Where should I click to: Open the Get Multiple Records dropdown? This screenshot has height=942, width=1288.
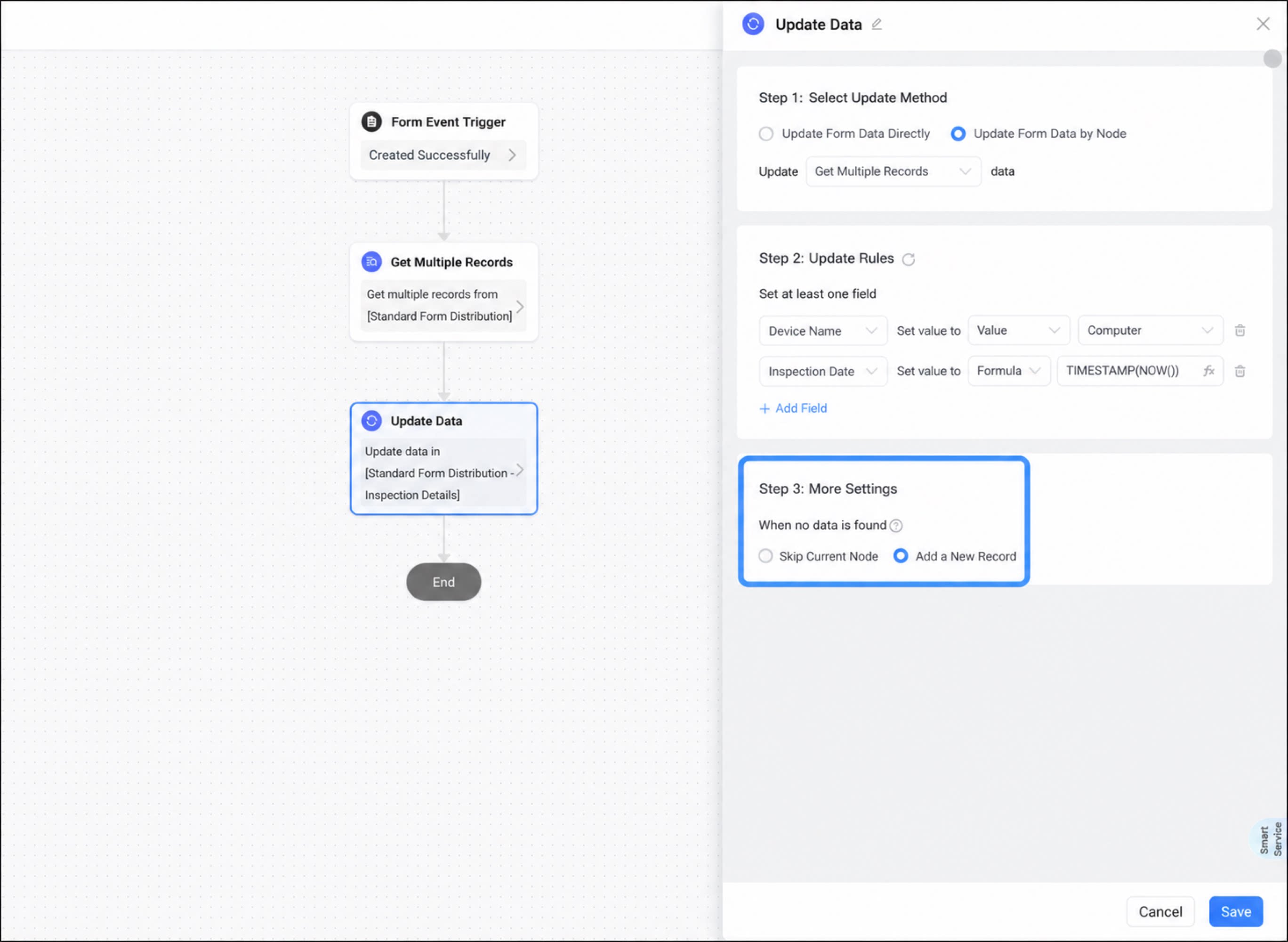893,171
